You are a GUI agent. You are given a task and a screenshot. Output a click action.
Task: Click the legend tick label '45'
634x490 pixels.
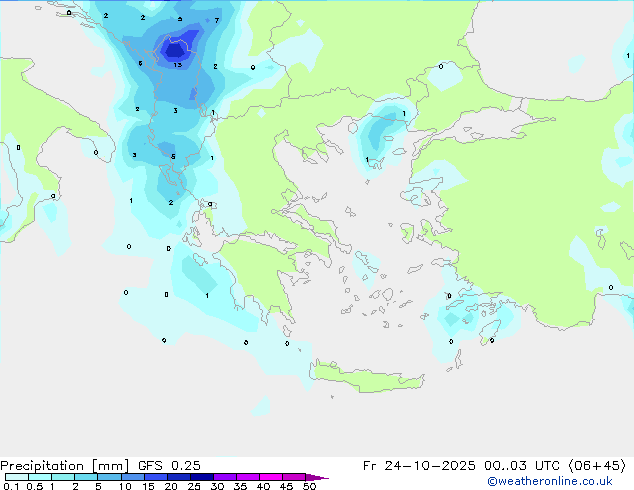pyautogui.click(x=287, y=486)
